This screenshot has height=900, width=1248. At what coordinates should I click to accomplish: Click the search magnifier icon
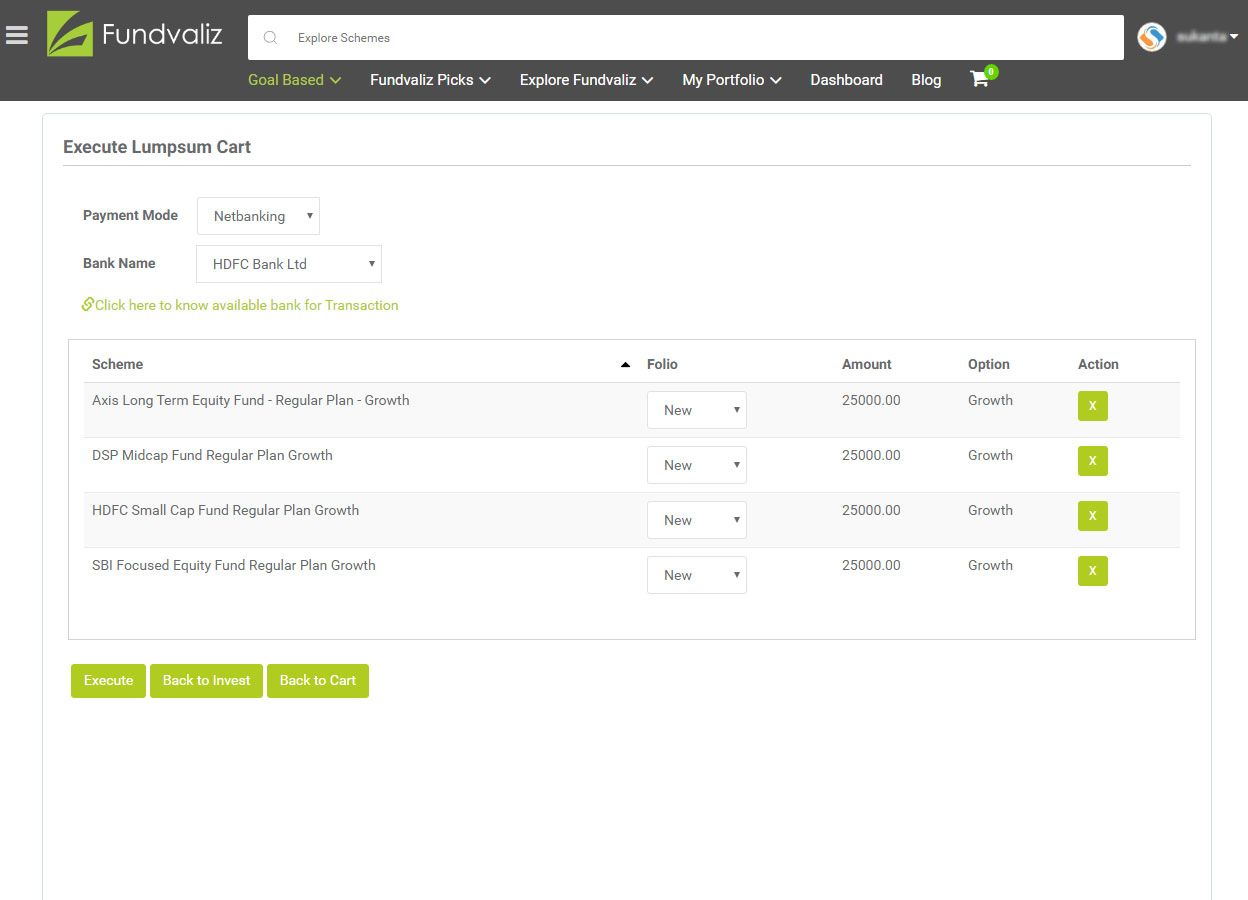270,38
